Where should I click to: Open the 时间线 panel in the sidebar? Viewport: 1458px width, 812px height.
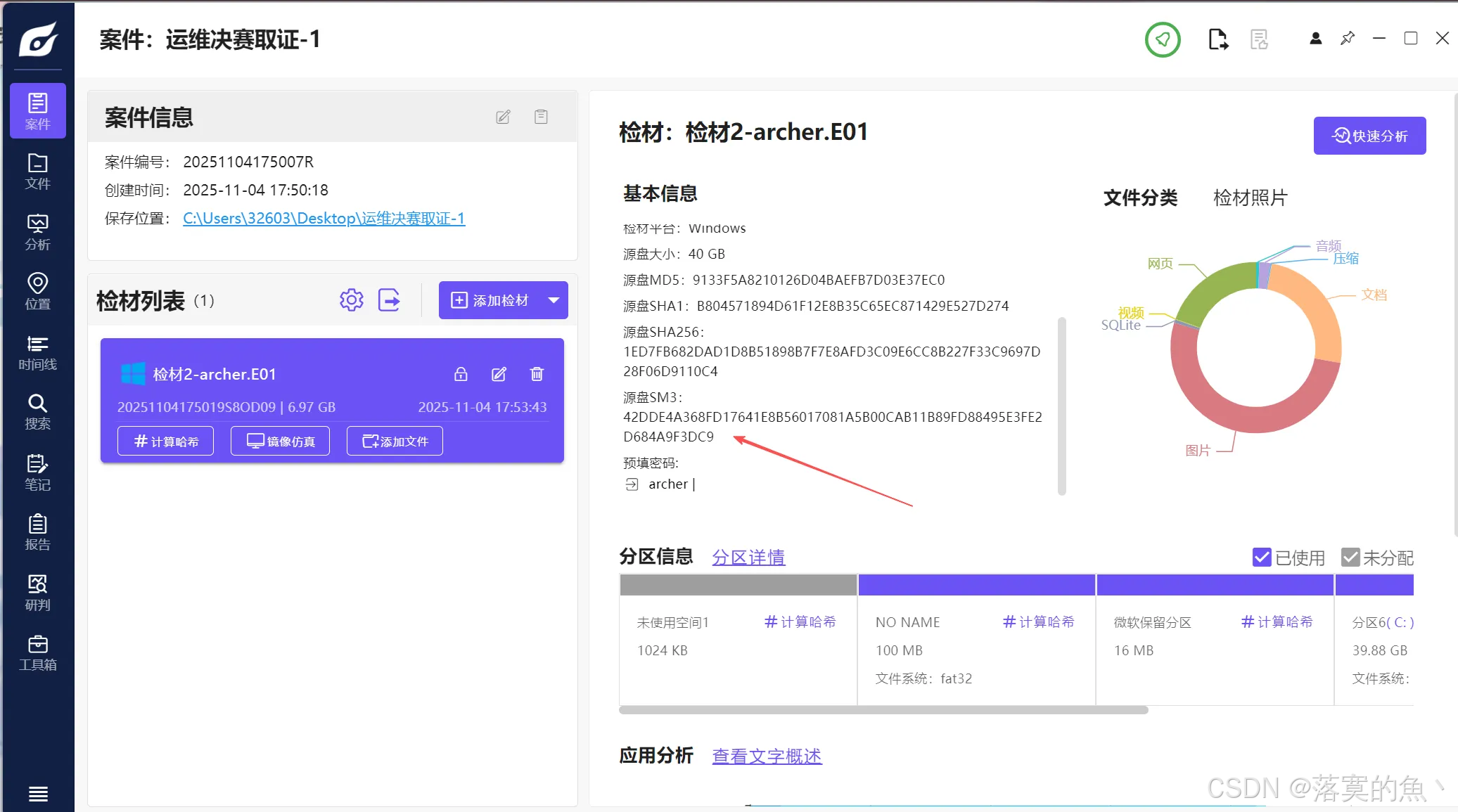[38, 352]
